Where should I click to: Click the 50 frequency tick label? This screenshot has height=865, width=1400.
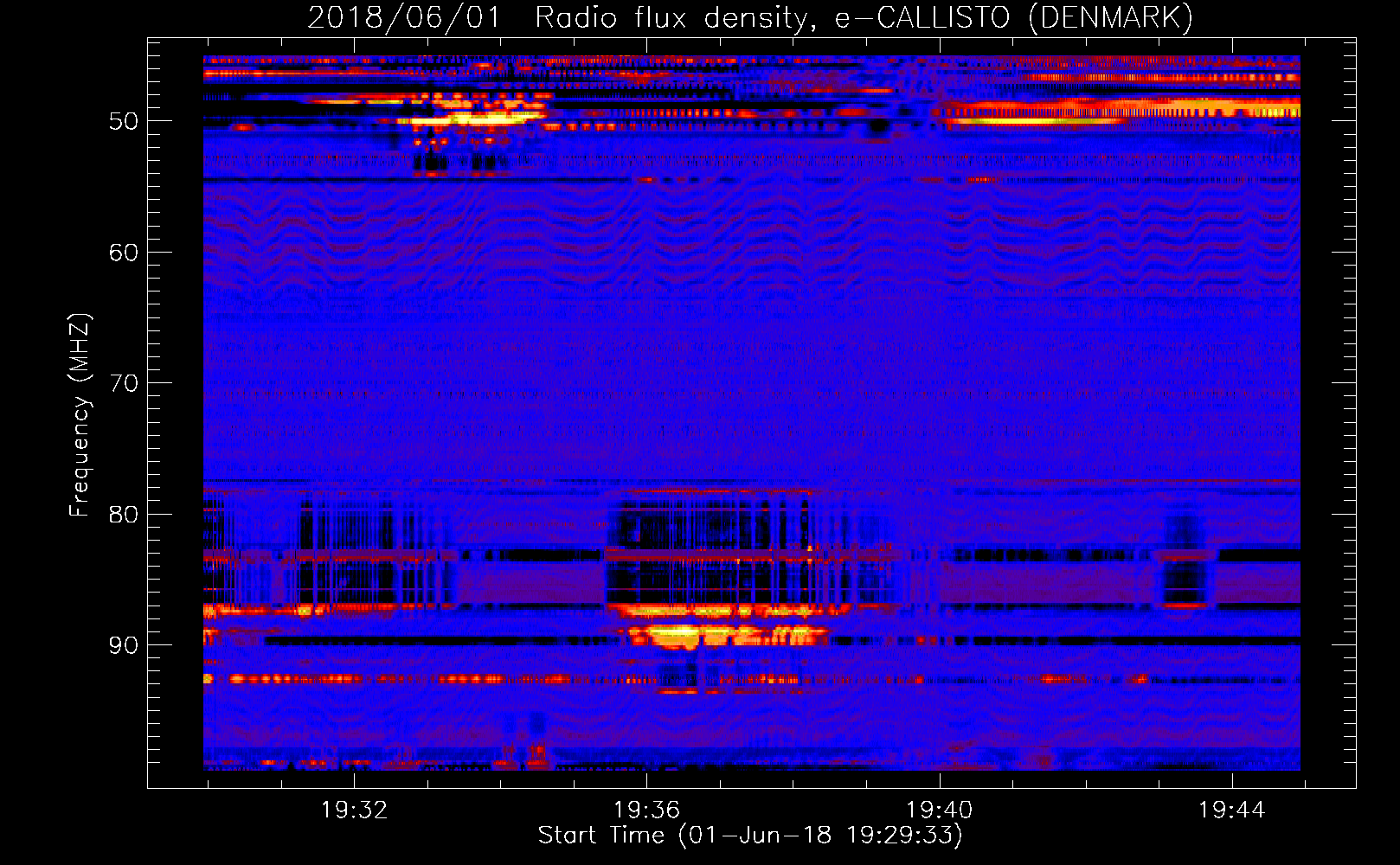pos(124,121)
